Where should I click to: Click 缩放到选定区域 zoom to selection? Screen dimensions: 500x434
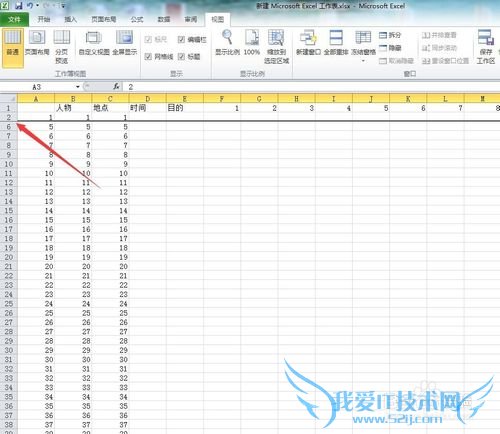(276, 47)
